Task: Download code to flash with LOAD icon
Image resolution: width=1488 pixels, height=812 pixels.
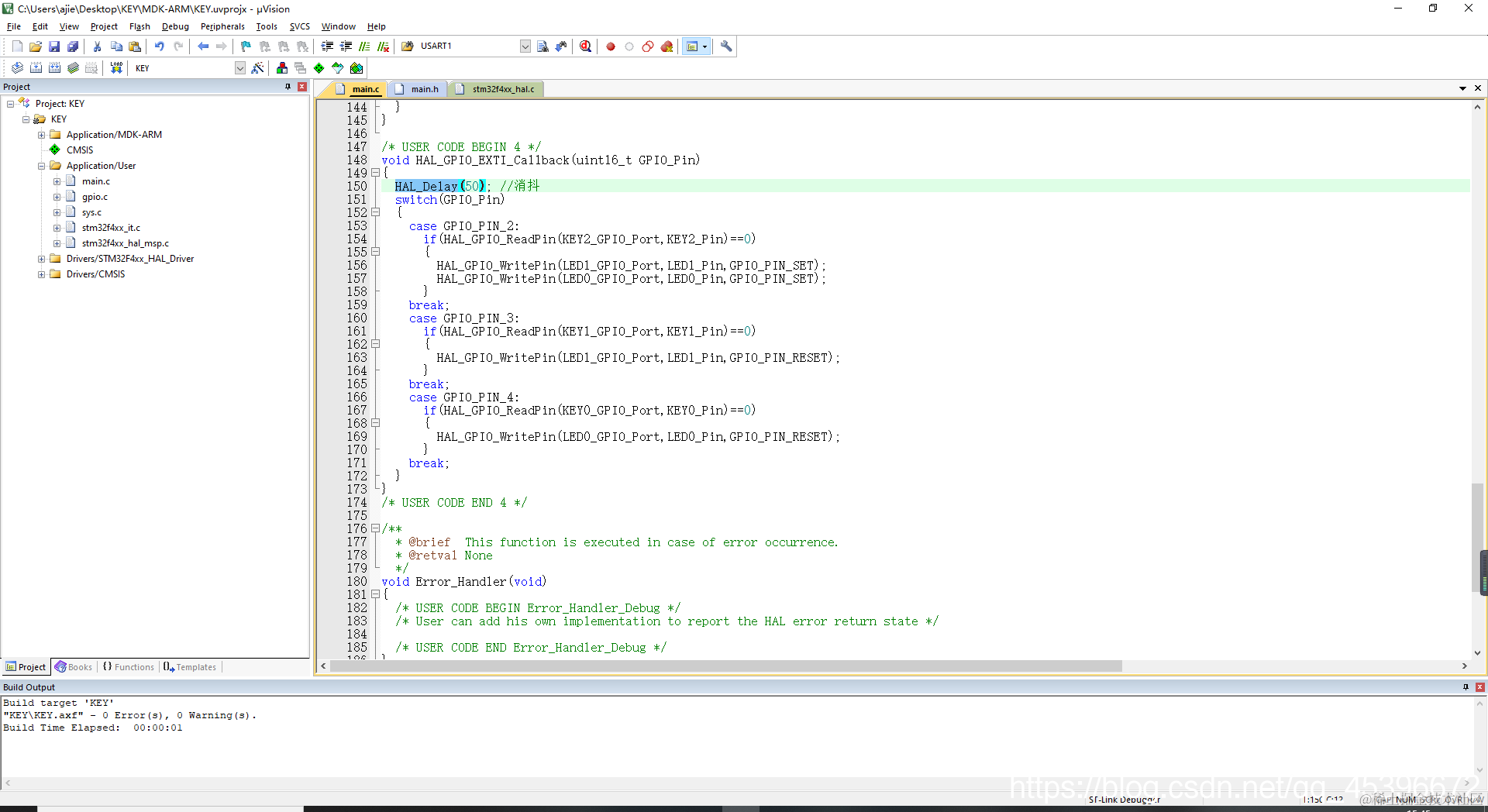Action: tap(116, 68)
